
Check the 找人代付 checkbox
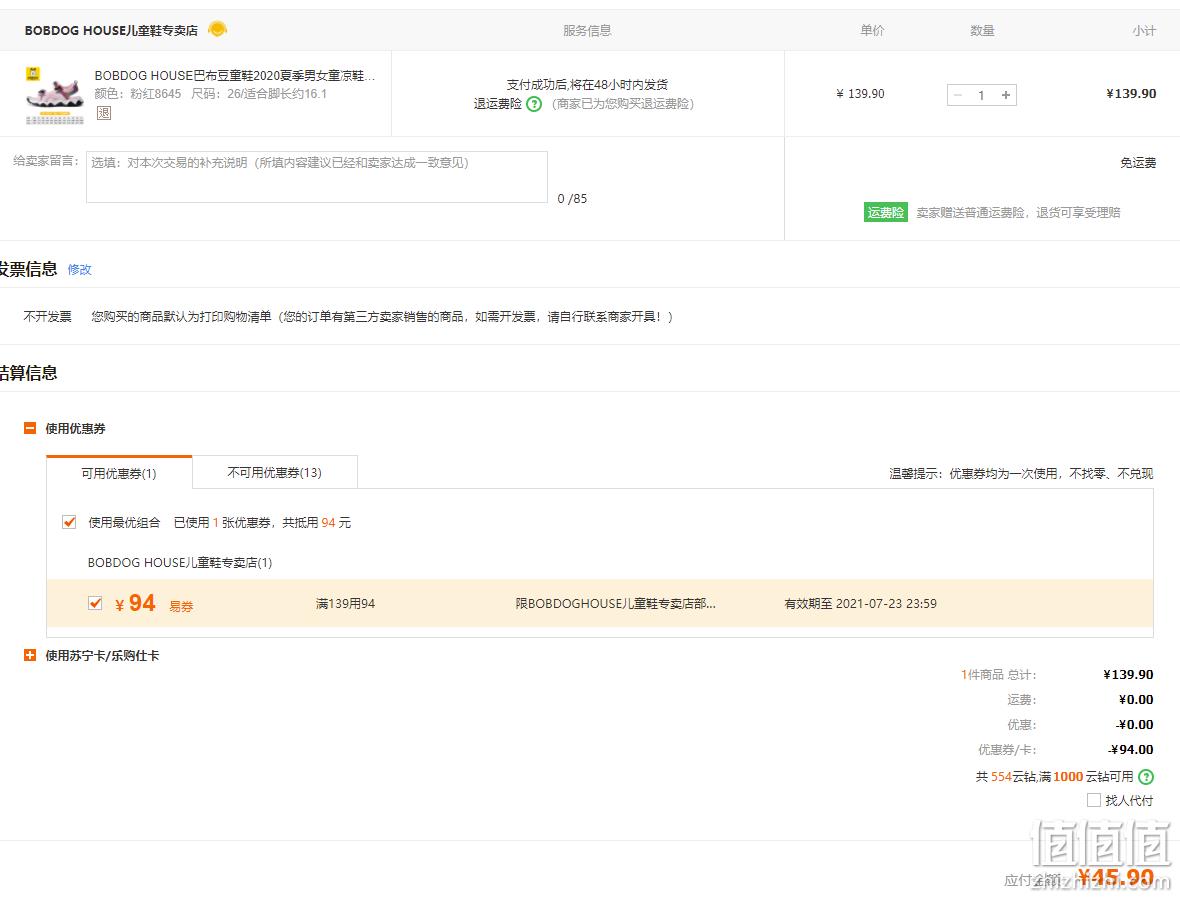(1094, 800)
